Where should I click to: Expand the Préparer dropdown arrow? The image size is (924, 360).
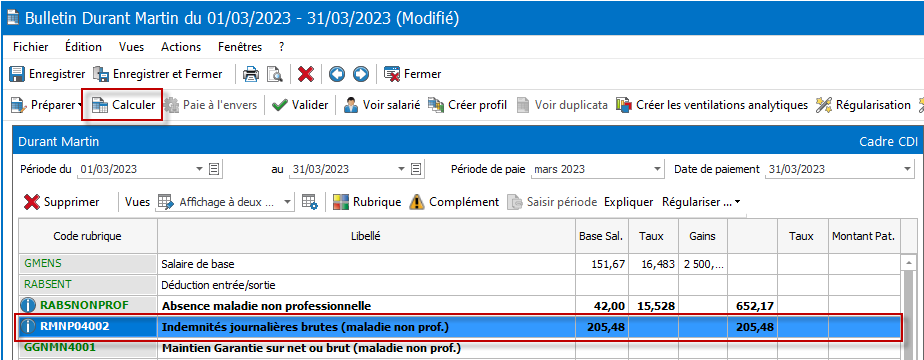pyautogui.click(x=80, y=106)
